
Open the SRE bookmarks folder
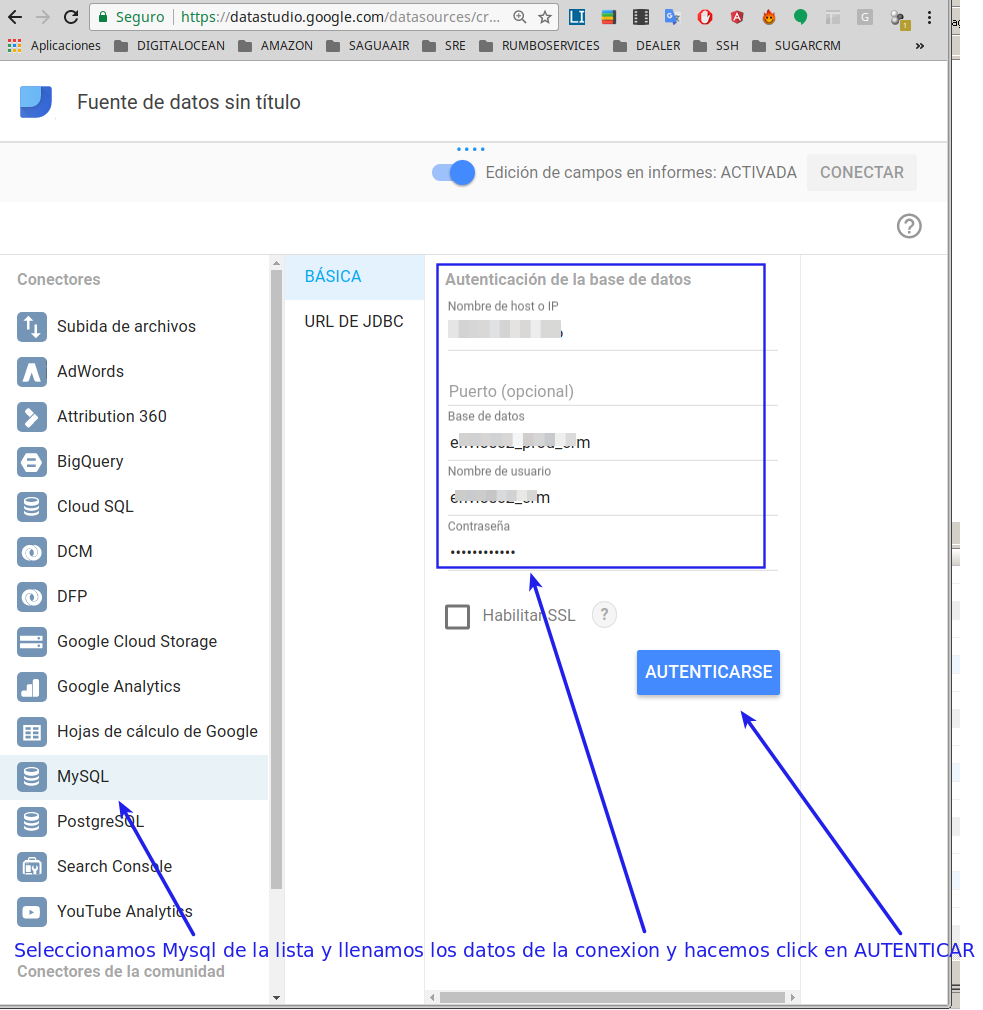444,46
